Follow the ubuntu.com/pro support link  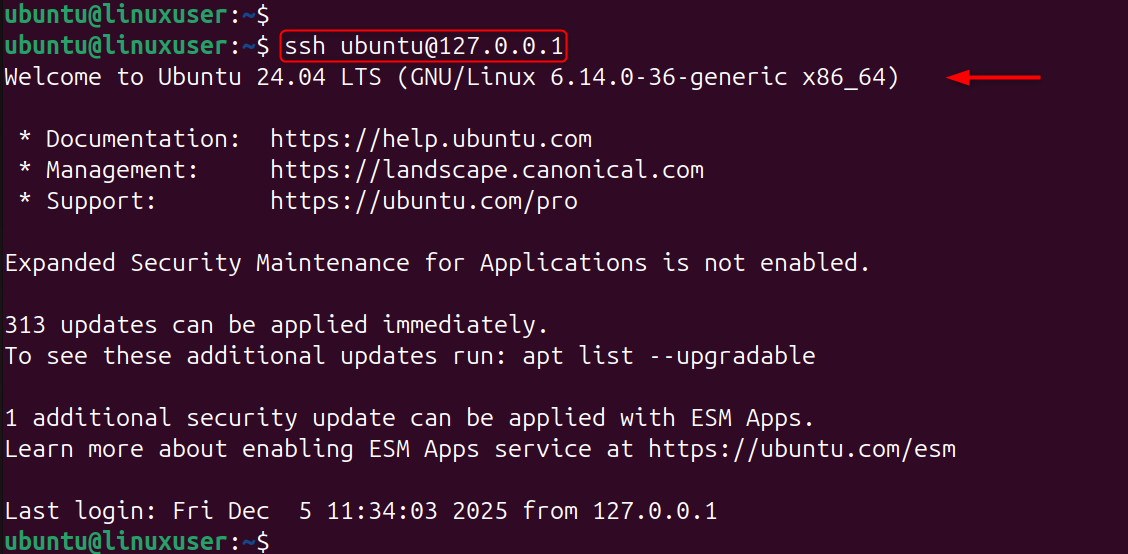click(424, 201)
